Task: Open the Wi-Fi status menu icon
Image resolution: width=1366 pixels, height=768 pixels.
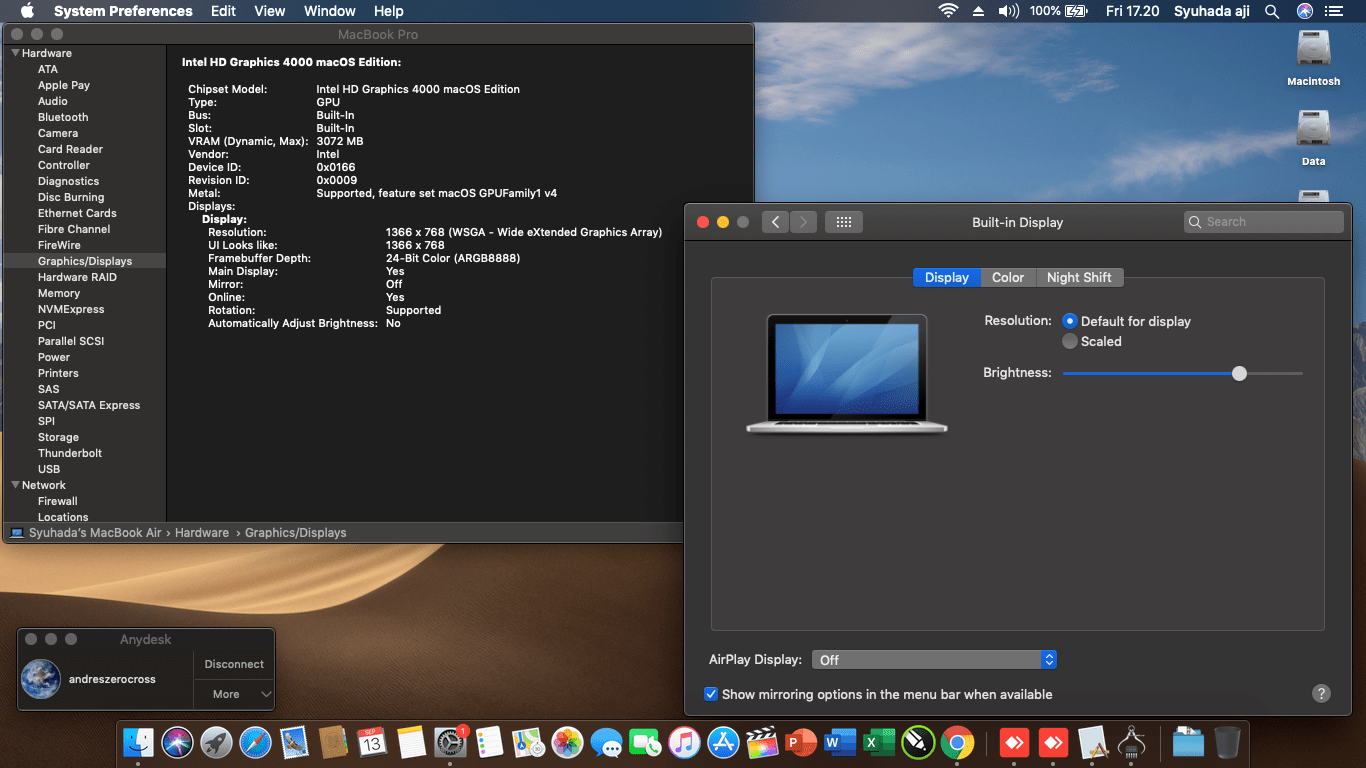Action: pyautogui.click(x=947, y=11)
